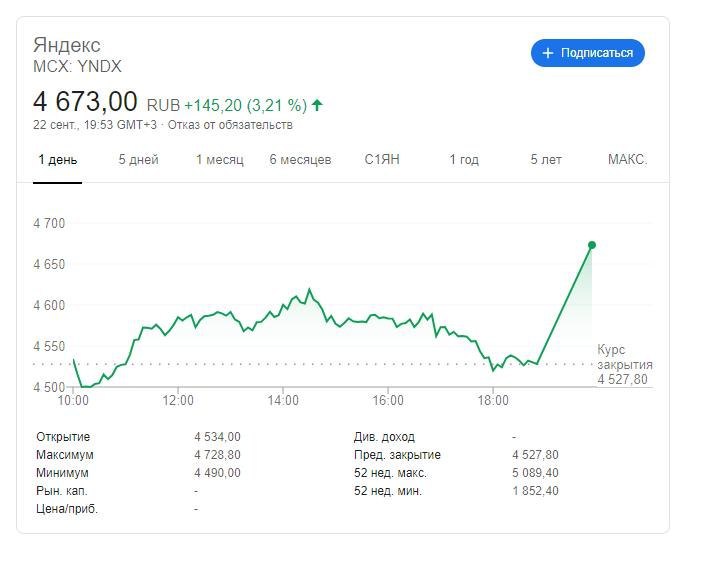Screen dimensions: 702x565
Task: Click the 4 650 y-axis label
Action: 49,264
